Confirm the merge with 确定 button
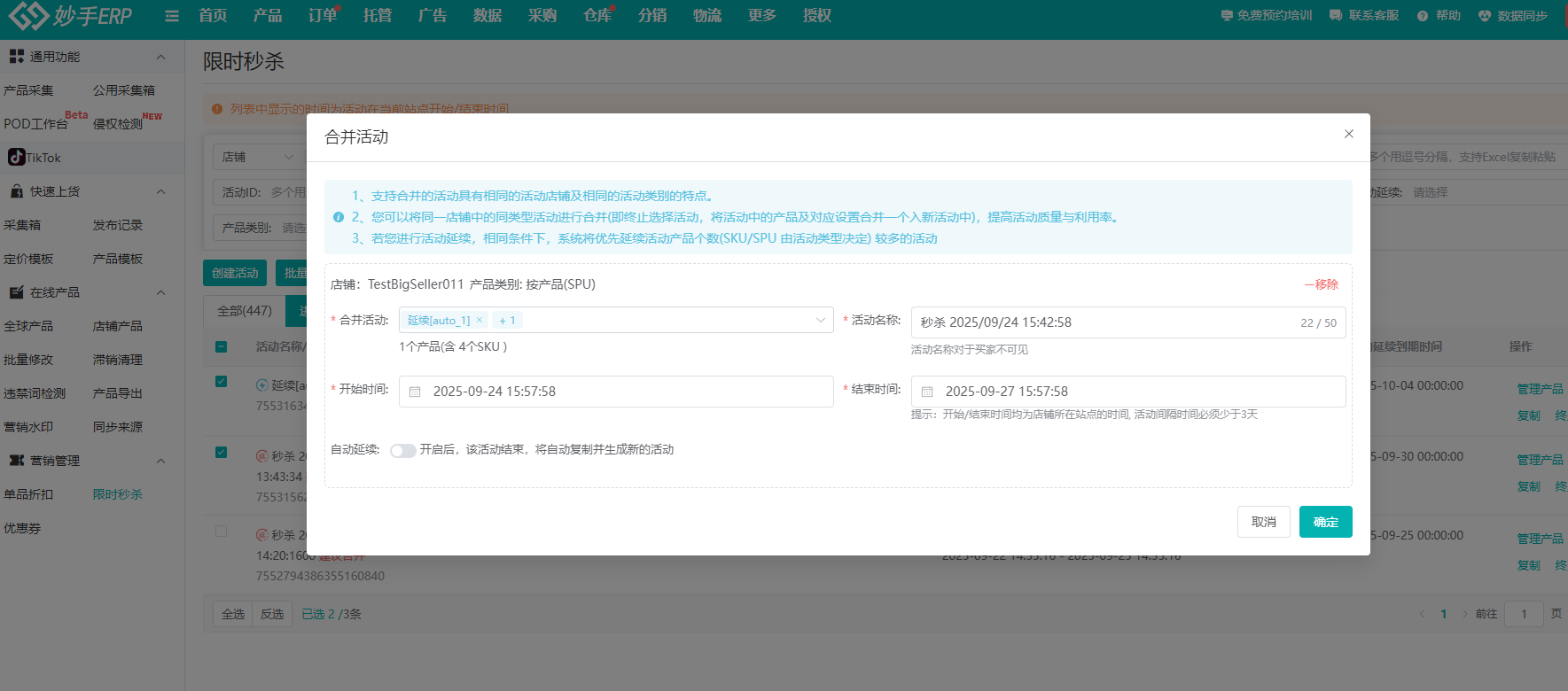The image size is (1568, 691). click(x=1326, y=522)
